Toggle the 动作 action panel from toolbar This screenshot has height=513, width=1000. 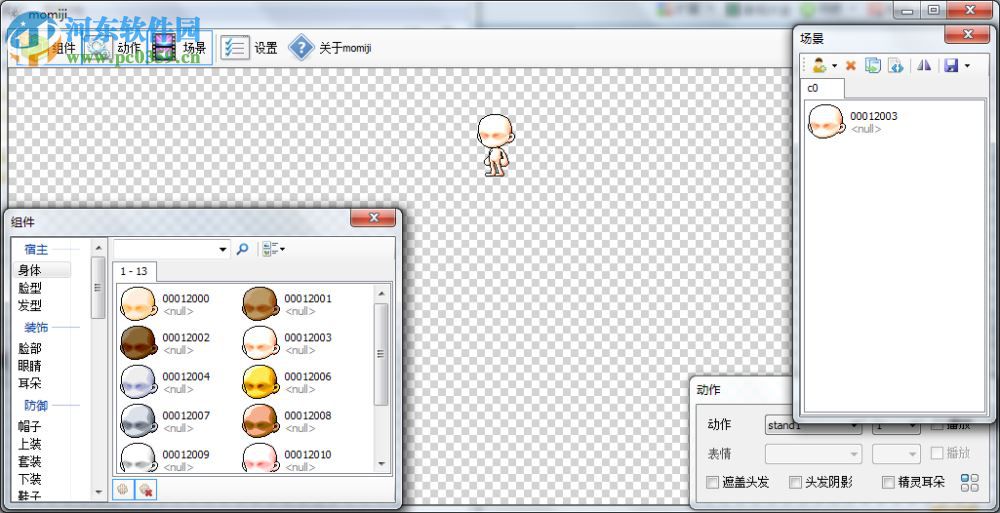coord(113,48)
